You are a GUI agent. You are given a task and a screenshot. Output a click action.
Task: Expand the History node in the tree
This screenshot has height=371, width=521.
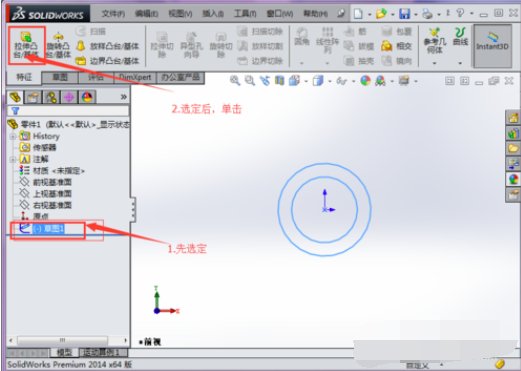(x=13, y=136)
